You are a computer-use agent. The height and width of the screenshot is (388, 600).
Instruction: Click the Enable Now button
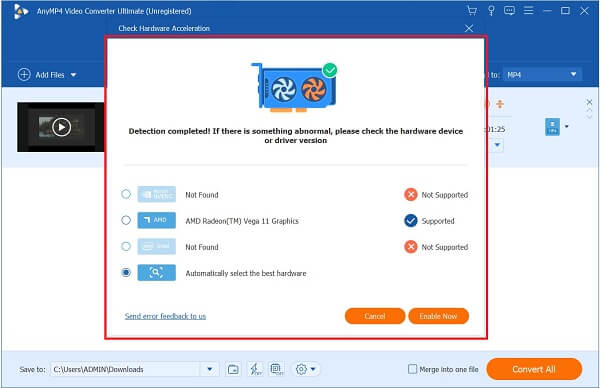[439, 316]
